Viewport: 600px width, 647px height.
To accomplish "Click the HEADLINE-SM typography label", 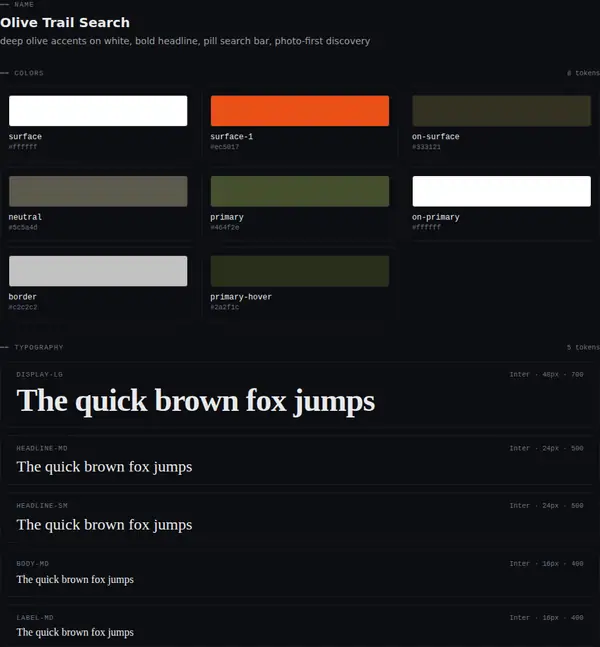I will point(42,505).
